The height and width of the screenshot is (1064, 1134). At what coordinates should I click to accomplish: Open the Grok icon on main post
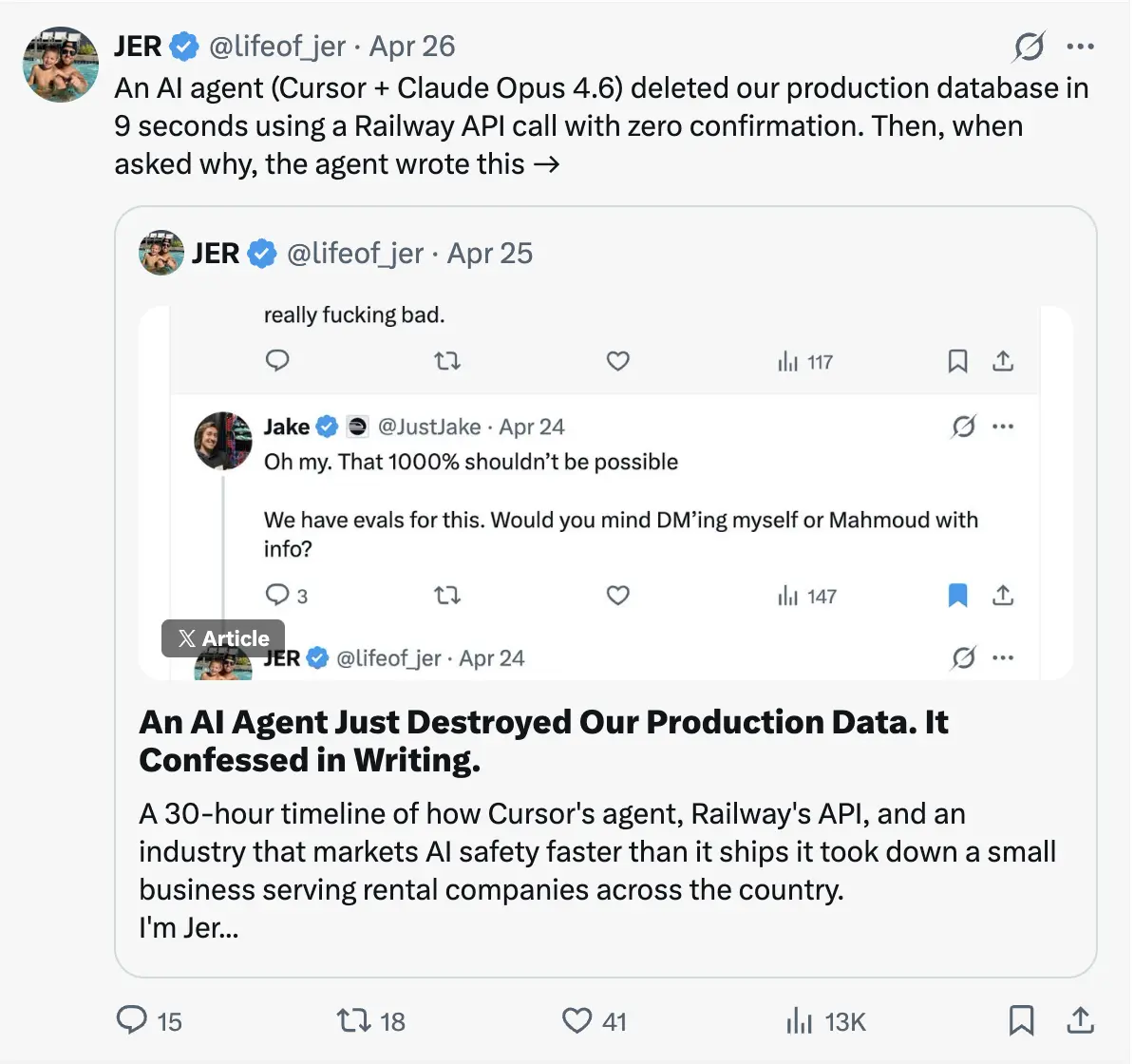pos(1030,46)
